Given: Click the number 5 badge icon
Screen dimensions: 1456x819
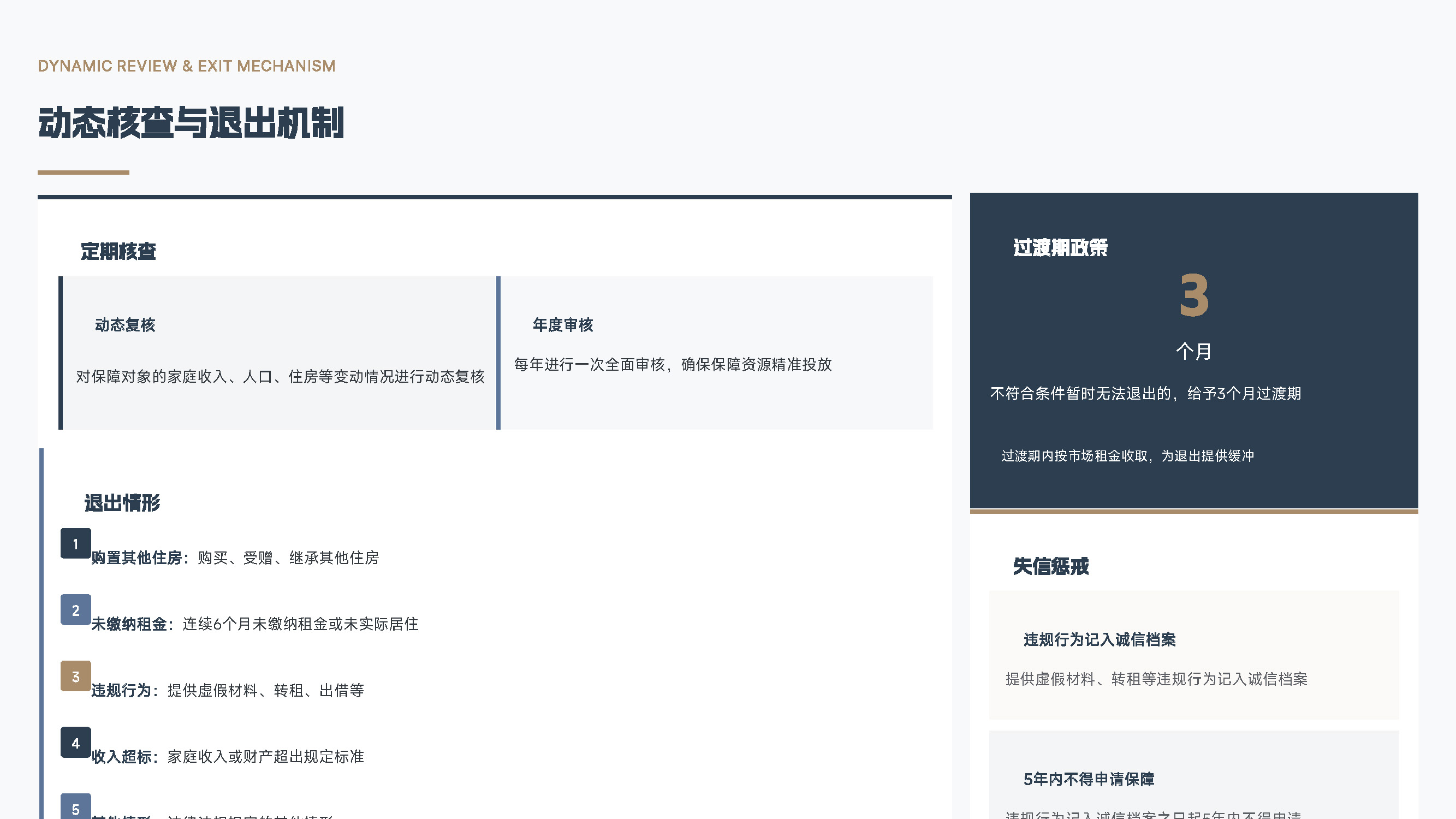Looking at the screenshot, I should 76,807.
